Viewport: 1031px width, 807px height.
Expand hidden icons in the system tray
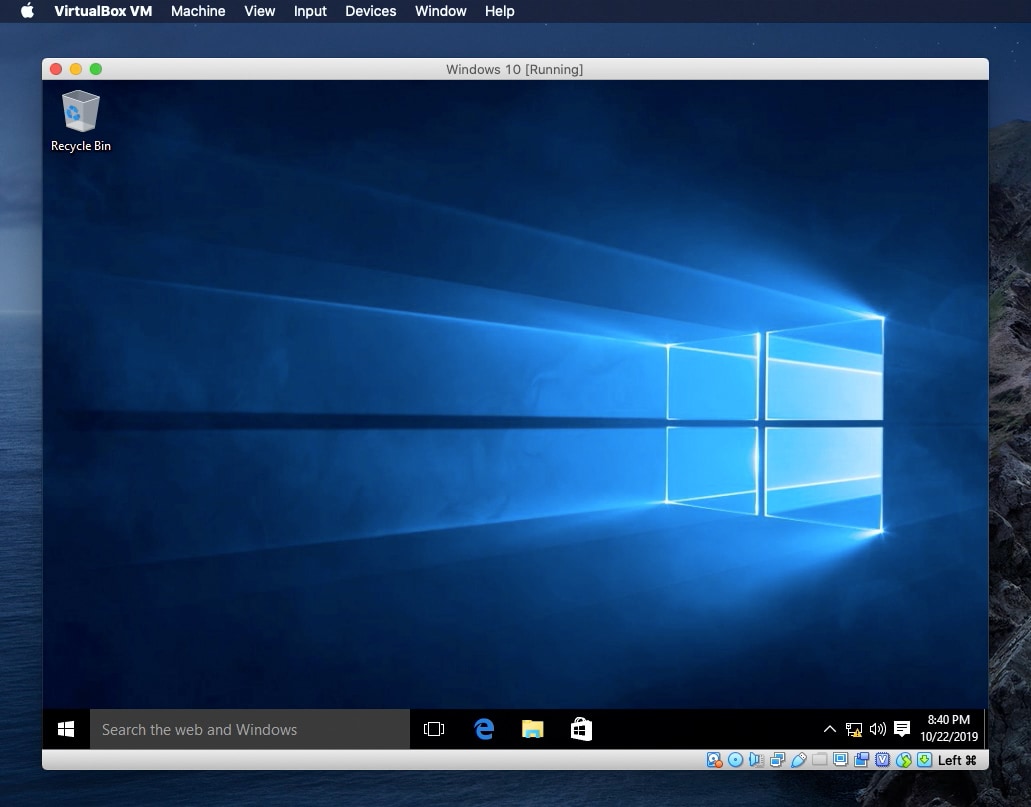click(830, 729)
